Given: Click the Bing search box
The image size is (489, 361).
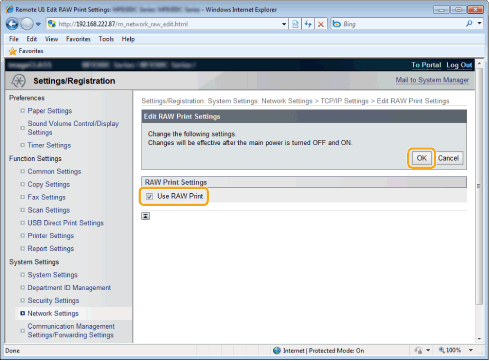Looking at the screenshot, I should point(402,24).
